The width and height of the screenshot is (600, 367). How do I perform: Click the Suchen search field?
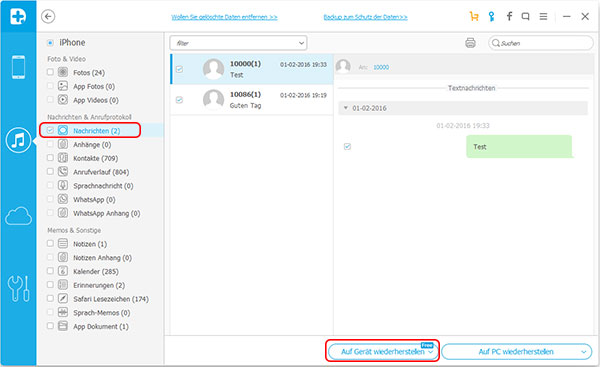coord(541,43)
